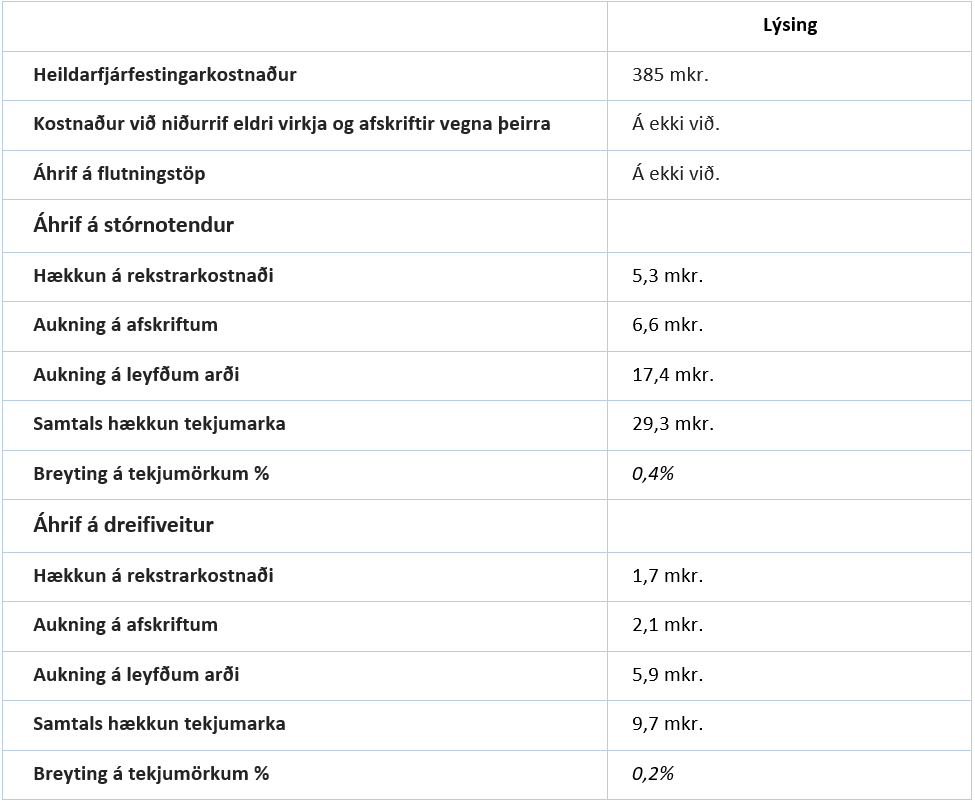This screenshot has height=803, width=975.
Task: Select the "2,1 mkr." afskriftir value
Action: (x=667, y=625)
